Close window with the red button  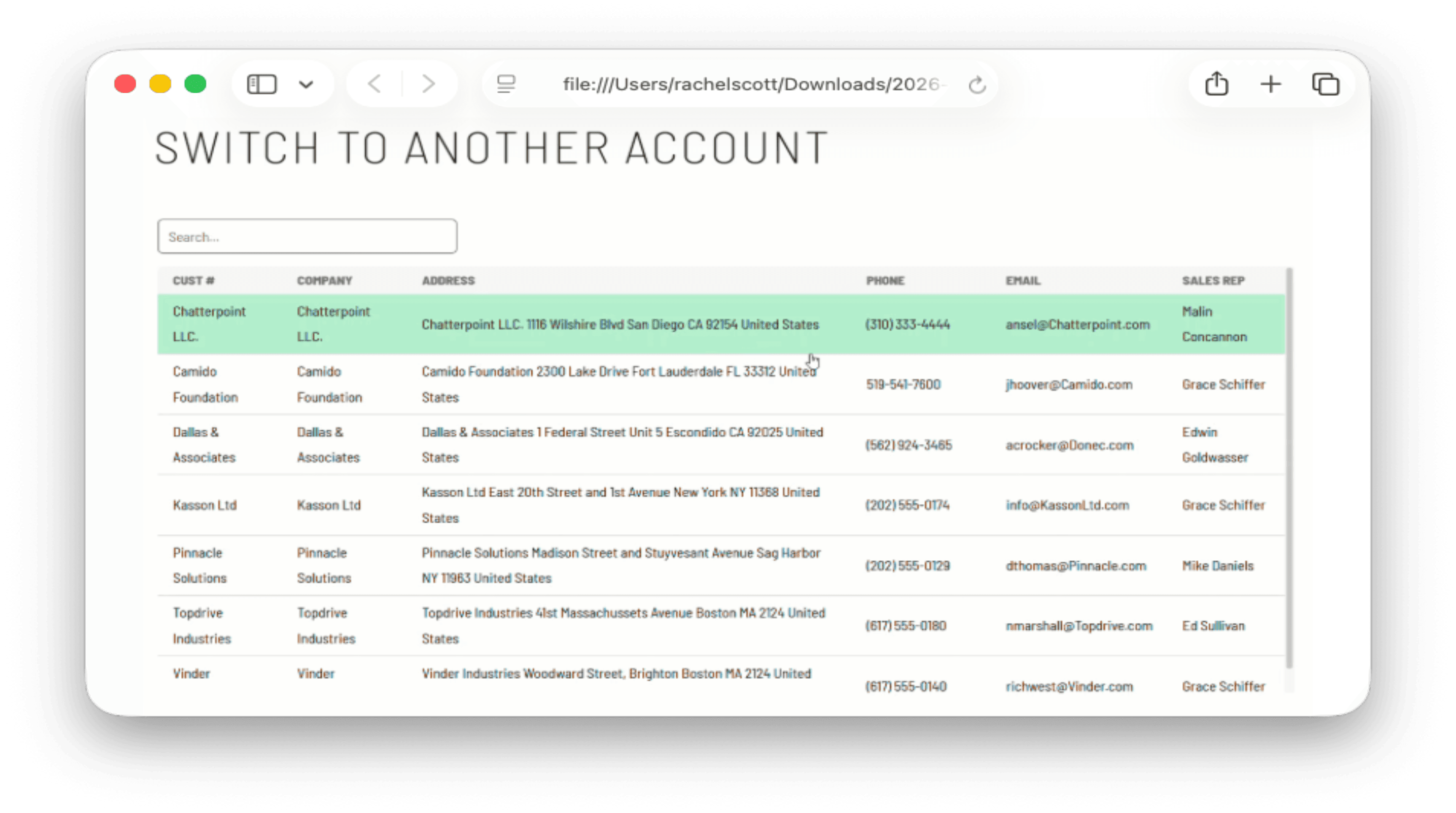[125, 84]
